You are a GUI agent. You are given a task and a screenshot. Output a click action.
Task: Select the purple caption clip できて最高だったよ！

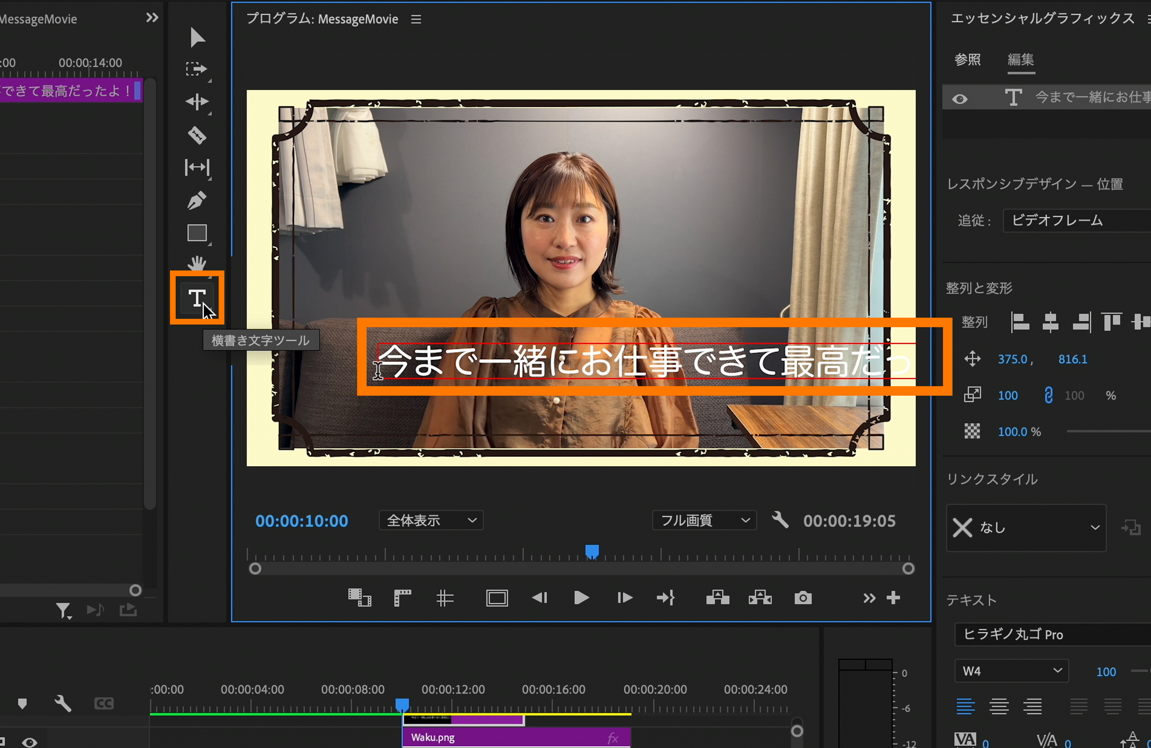(70, 91)
